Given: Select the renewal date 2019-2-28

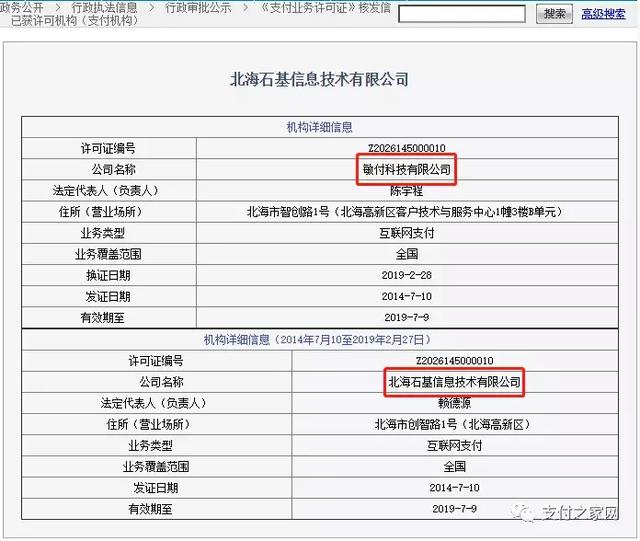Looking at the screenshot, I should [x=407, y=276].
